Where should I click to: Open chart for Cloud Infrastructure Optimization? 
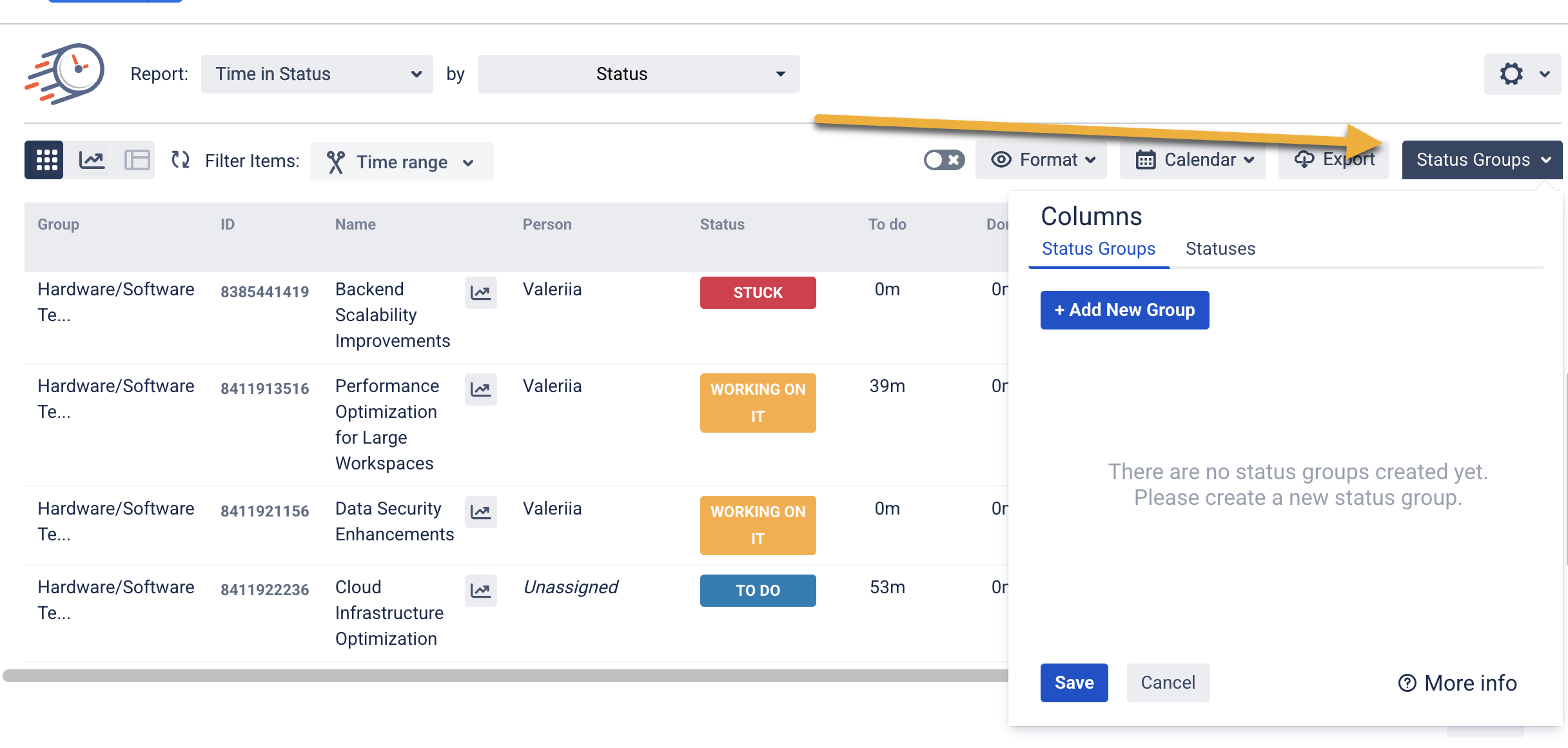pyautogui.click(x=480, y=591)
